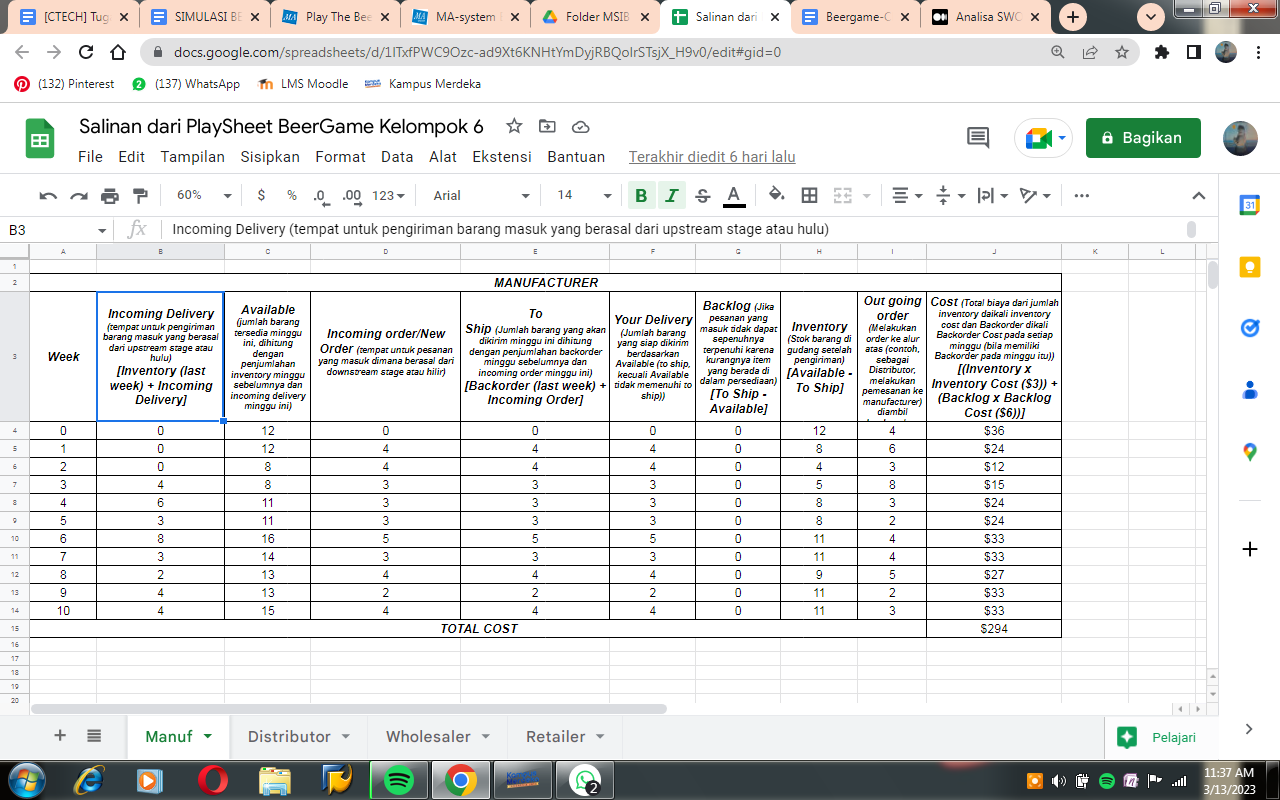Open the fill color bucket

pos(777,195)
